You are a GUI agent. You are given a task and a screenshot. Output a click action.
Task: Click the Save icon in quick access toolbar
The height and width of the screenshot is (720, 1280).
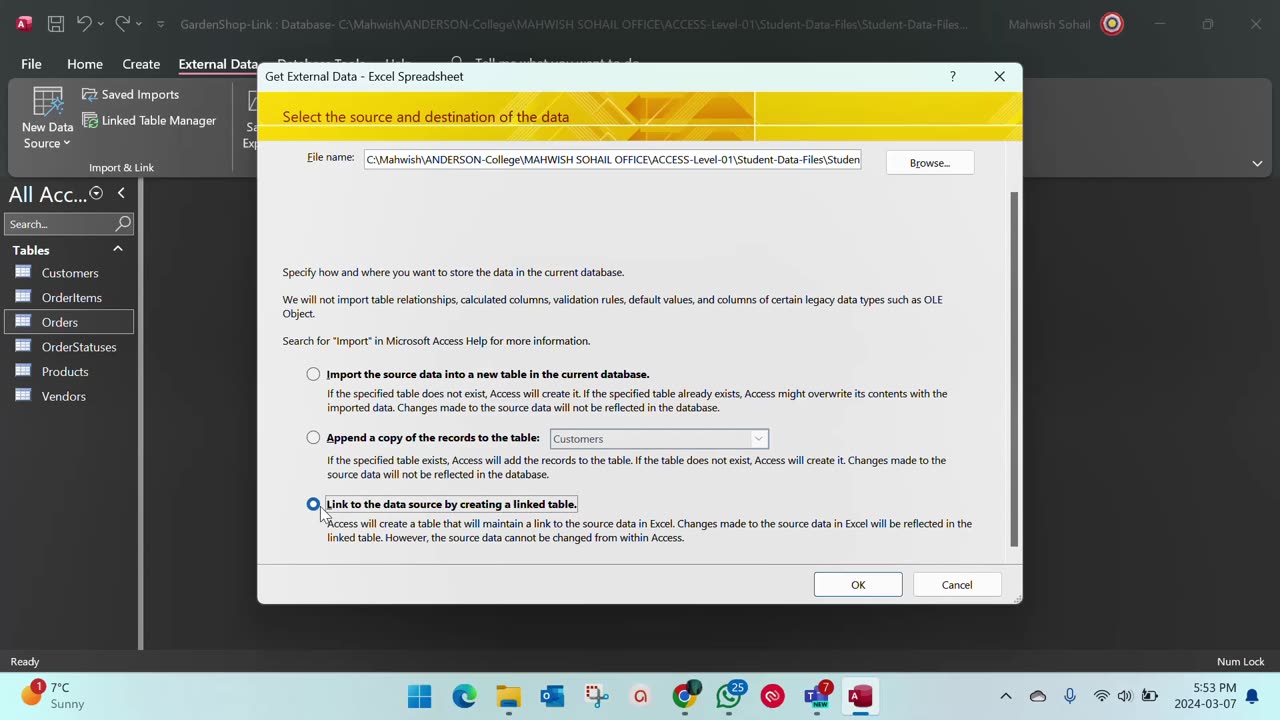click(56, 24)
